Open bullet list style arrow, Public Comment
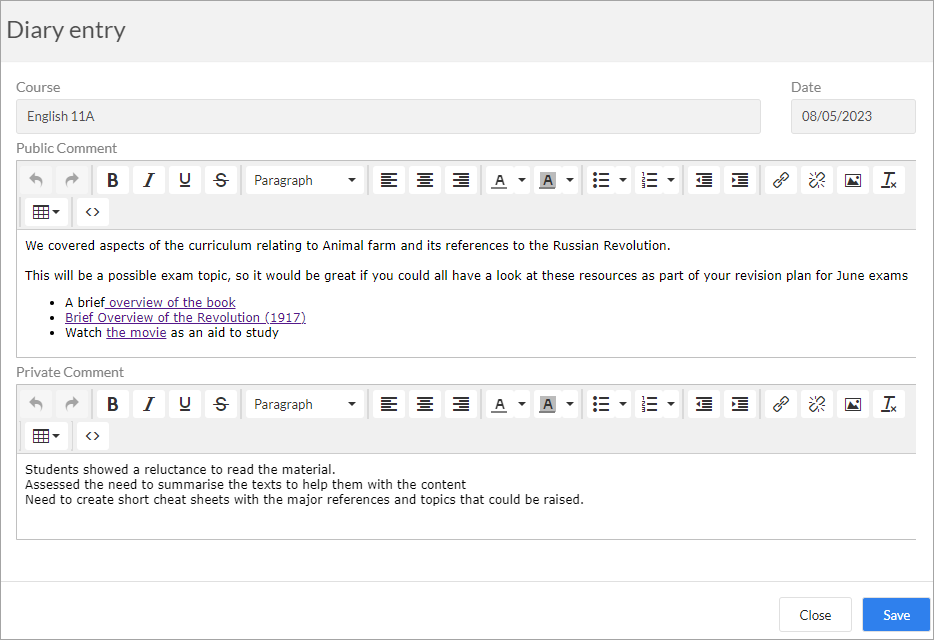This screenshot has height=640, width=934. [623, 180]
